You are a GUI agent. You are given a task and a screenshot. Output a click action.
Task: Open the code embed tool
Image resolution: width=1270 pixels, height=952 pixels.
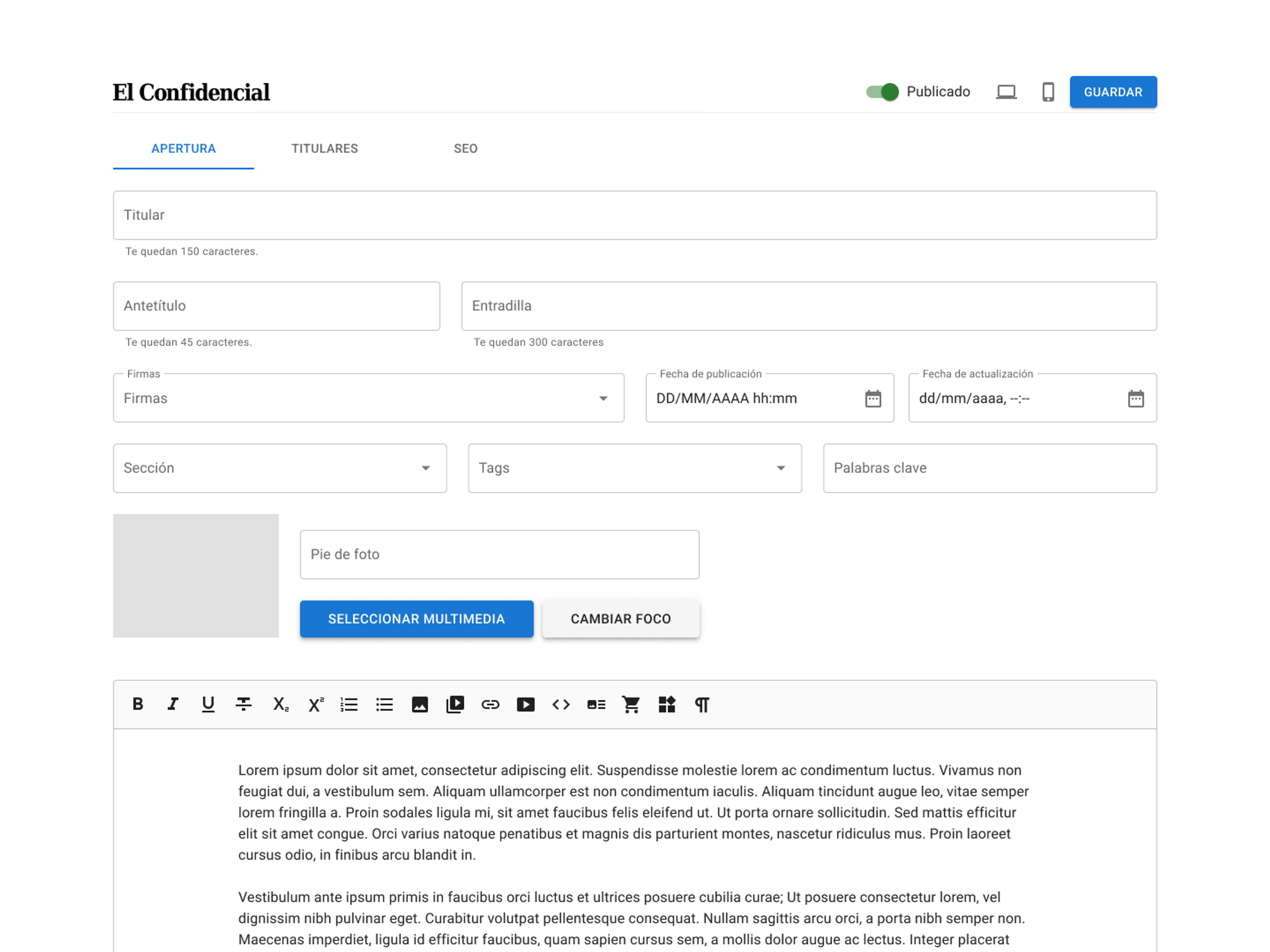pyautogui.click(x=561, y=704)
